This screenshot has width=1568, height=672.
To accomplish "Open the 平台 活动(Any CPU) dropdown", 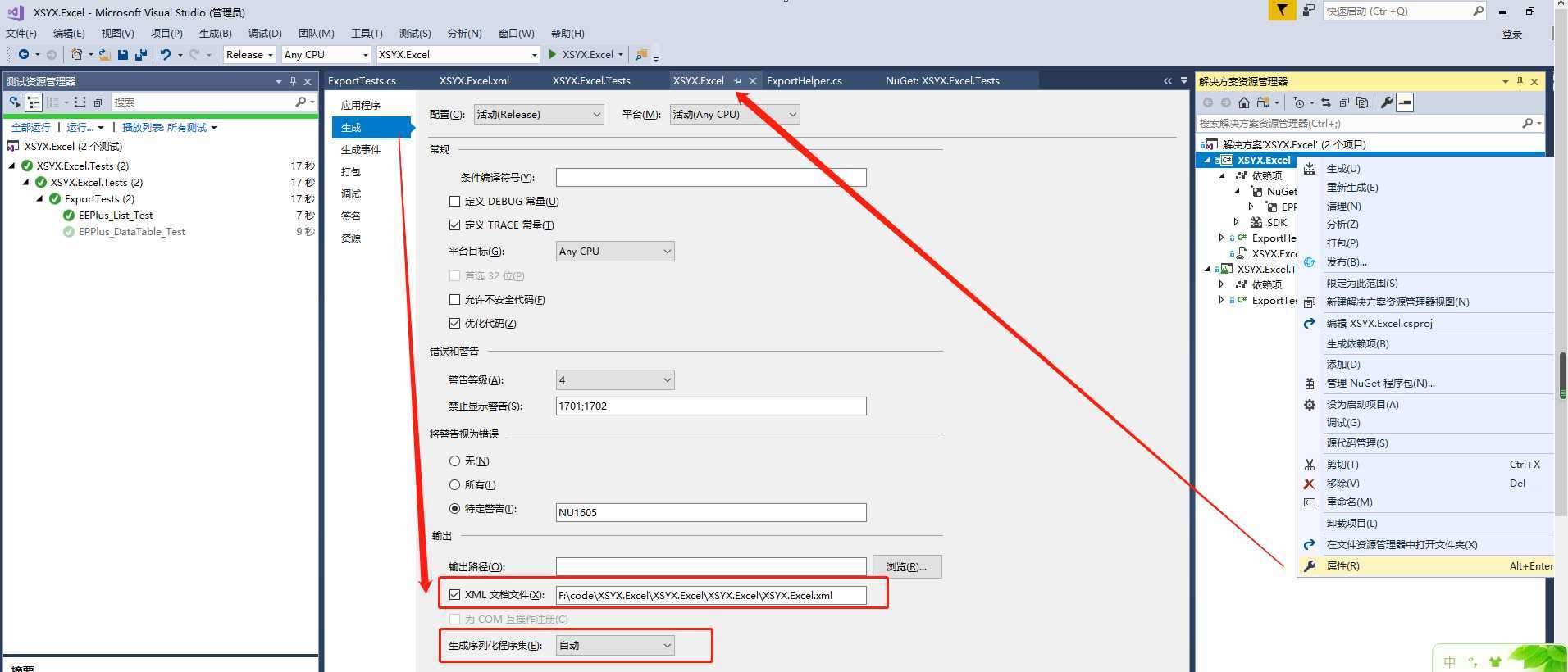I will pyautogui.click(x=735, y=114).
